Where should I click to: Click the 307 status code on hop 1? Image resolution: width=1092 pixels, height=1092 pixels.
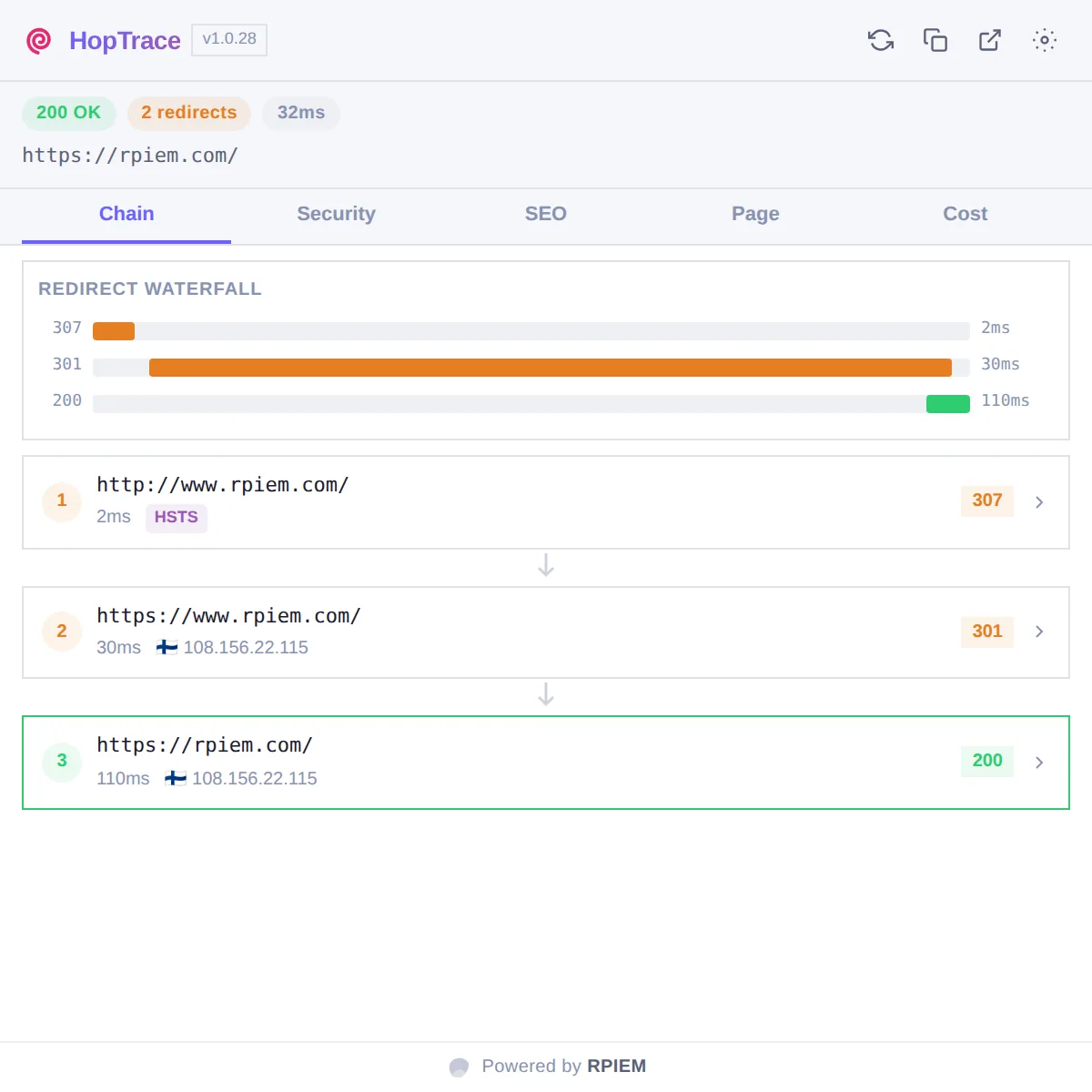(x=987, y=500)
